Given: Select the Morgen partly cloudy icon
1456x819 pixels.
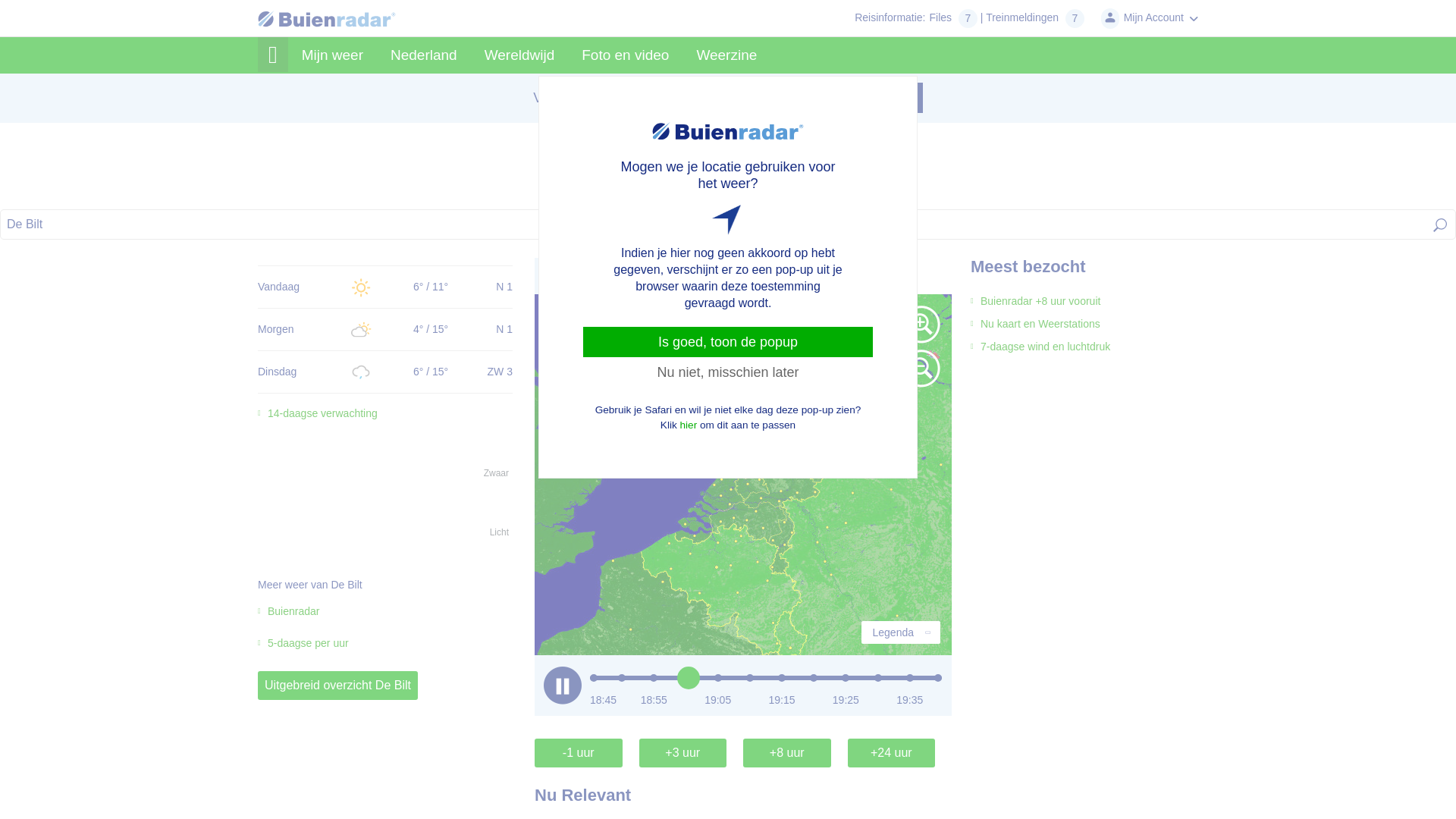Looking at the screenshot, I should click(361, 330).
